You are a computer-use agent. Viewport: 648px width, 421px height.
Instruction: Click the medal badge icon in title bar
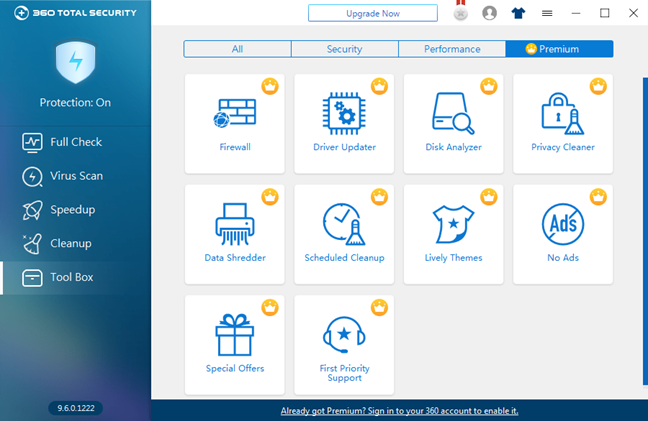[x=460, y=11]
